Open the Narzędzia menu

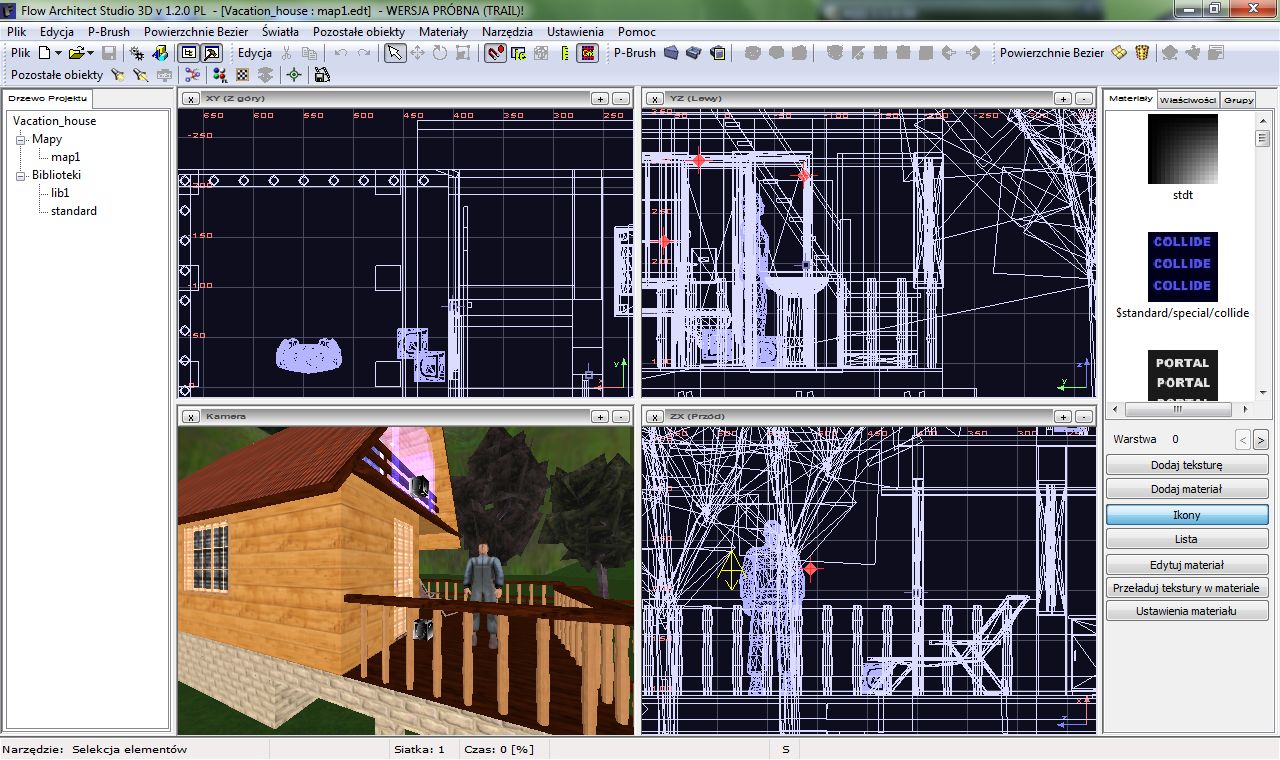coord(507,32)
